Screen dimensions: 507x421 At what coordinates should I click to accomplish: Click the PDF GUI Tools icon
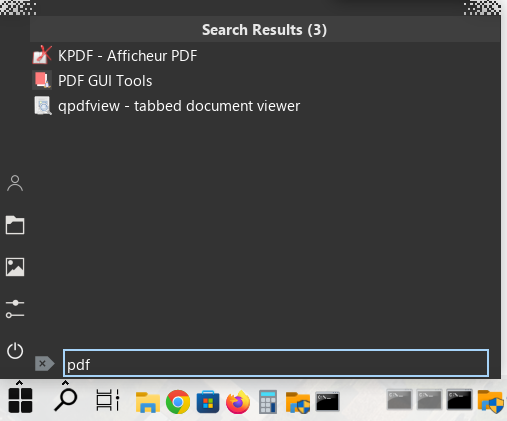coord(42,80)
